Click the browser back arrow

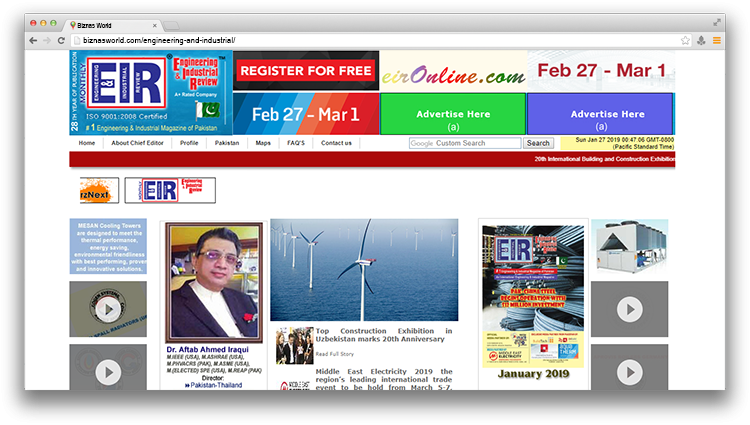coord(33,40)
